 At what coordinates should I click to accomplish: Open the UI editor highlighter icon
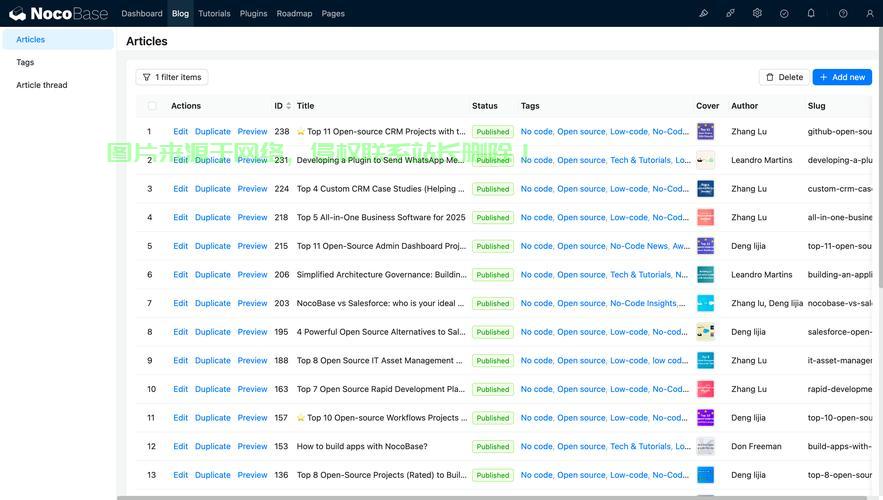click(x=703, y=14)
